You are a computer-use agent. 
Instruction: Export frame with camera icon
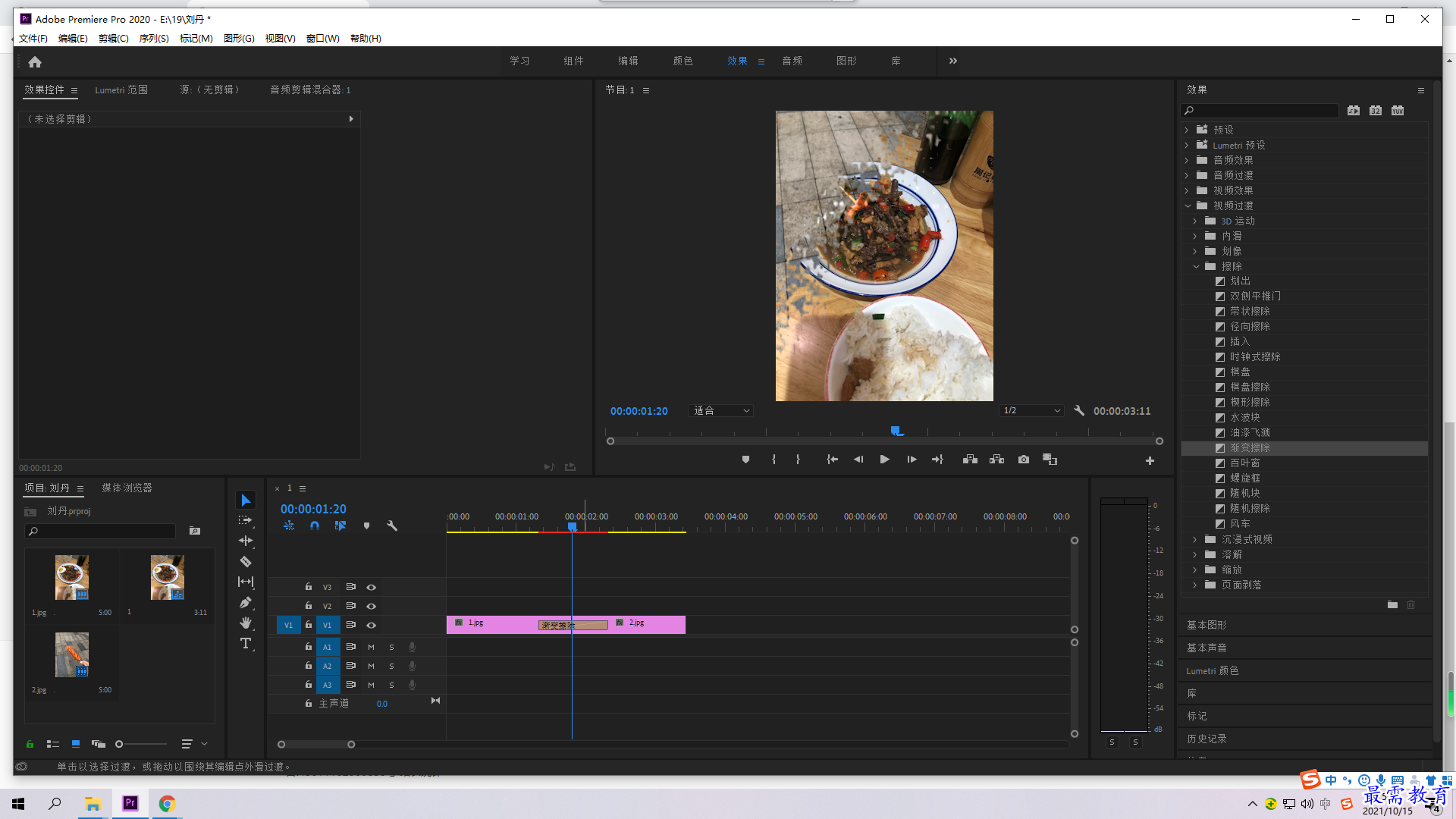pos(1024,460)
